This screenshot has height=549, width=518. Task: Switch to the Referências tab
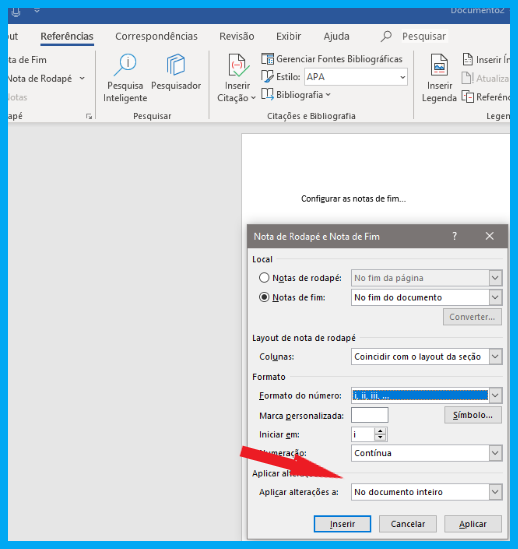pyautogui.click(x=67, y=36)
